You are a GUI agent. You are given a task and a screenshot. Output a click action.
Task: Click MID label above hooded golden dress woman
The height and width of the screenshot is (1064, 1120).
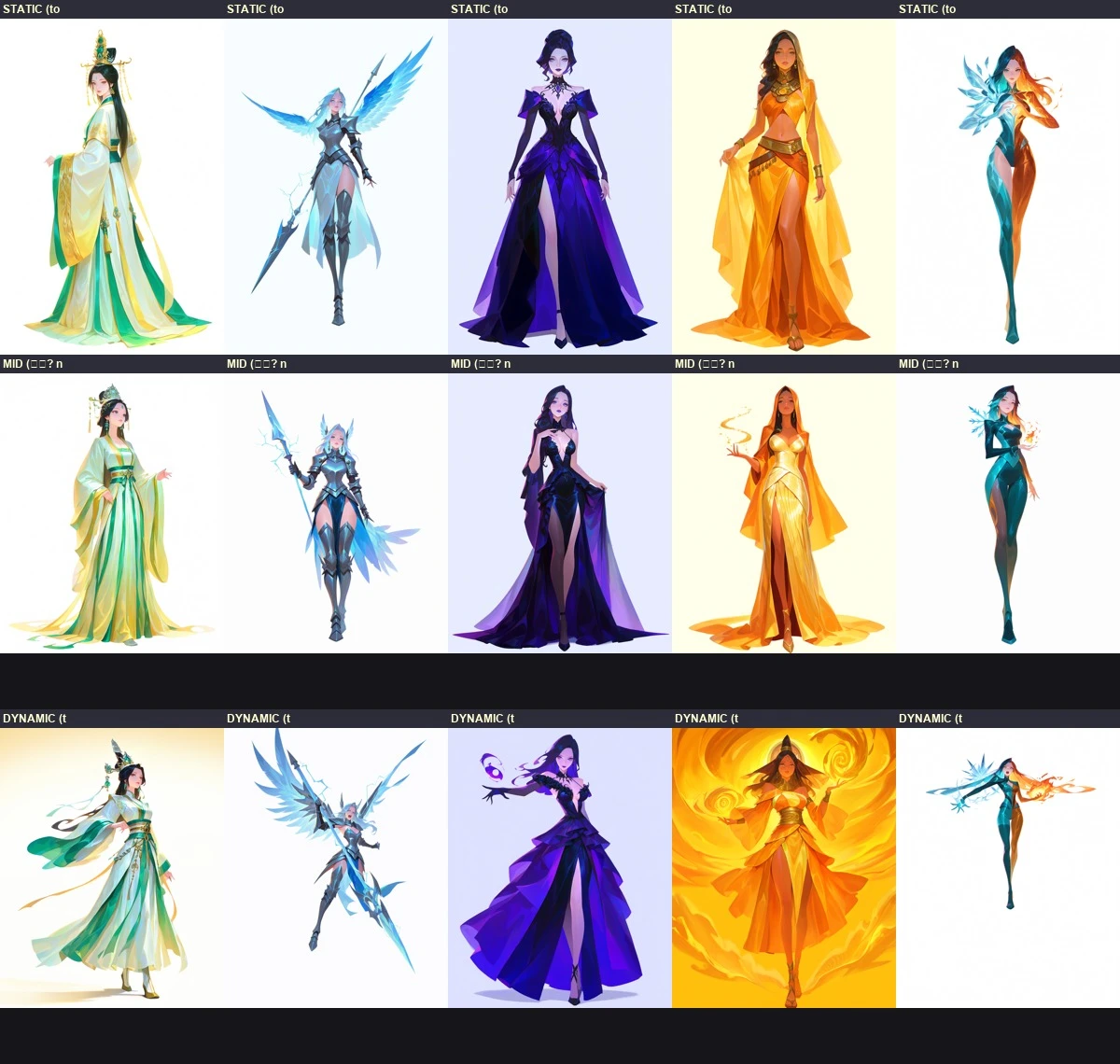pyautogui.click(x=705, y=364)
